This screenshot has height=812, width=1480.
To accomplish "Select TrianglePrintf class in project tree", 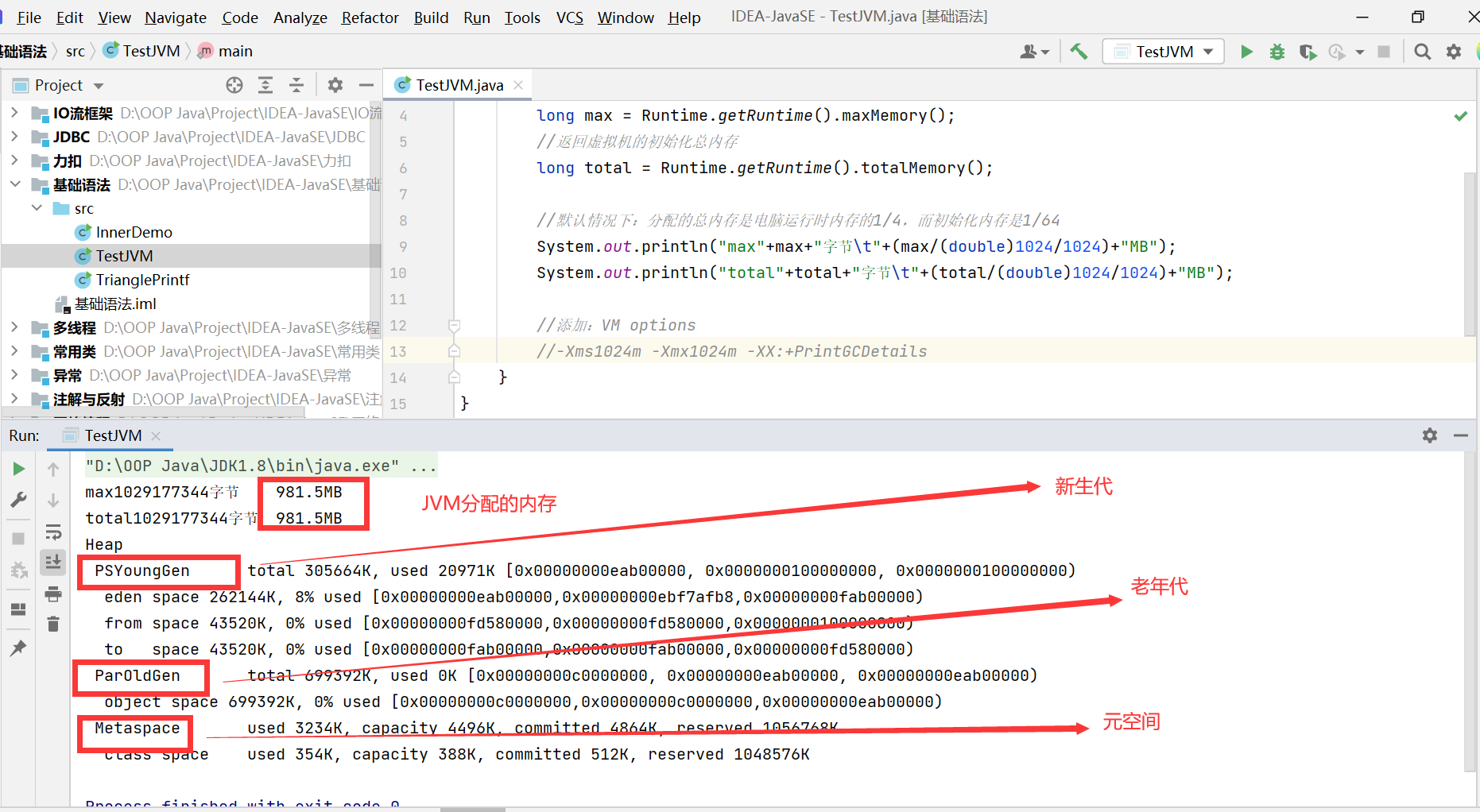I will point(142,280).
